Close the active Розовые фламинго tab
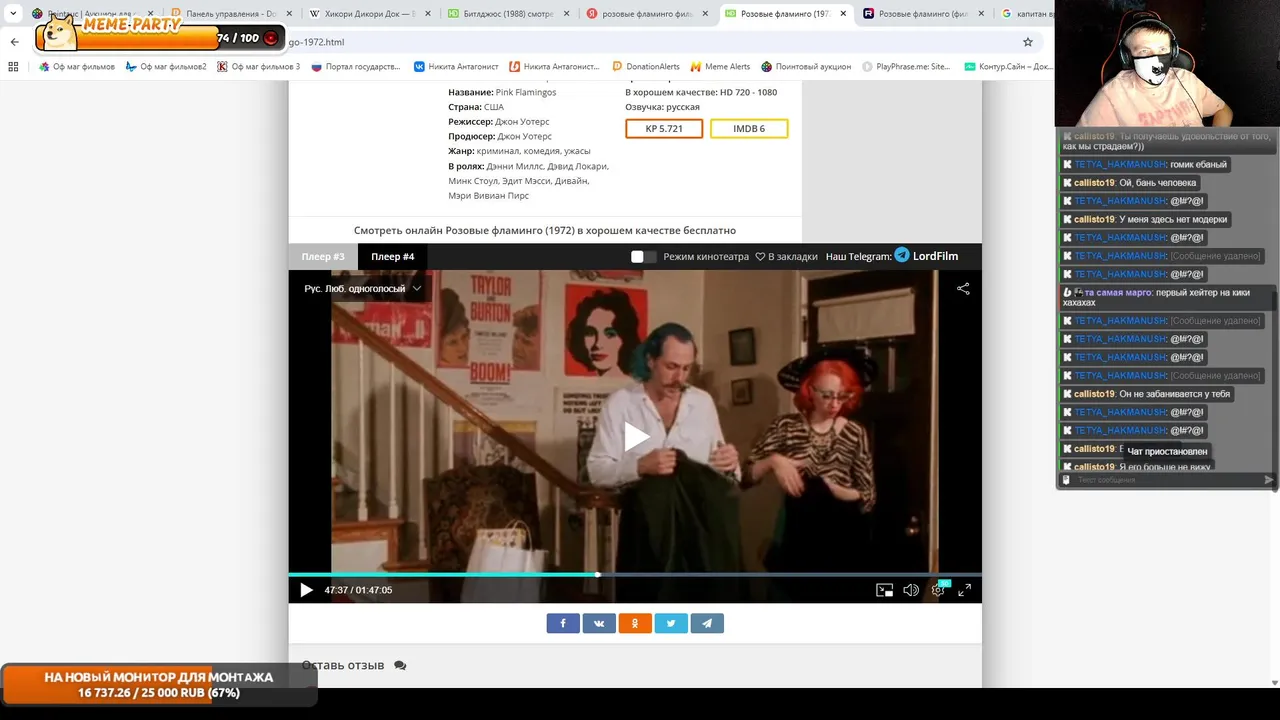The image size is (1280, 720). coord(843,14)
